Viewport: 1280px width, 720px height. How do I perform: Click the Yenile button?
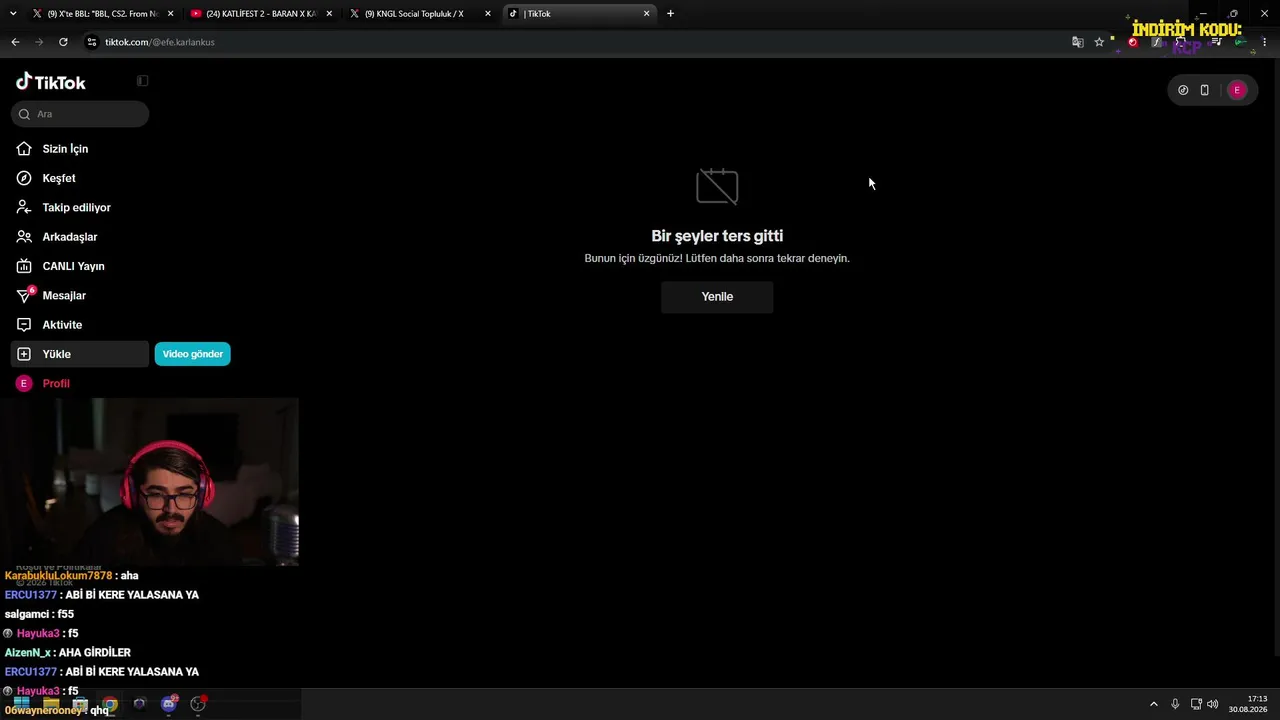point(717,297)
